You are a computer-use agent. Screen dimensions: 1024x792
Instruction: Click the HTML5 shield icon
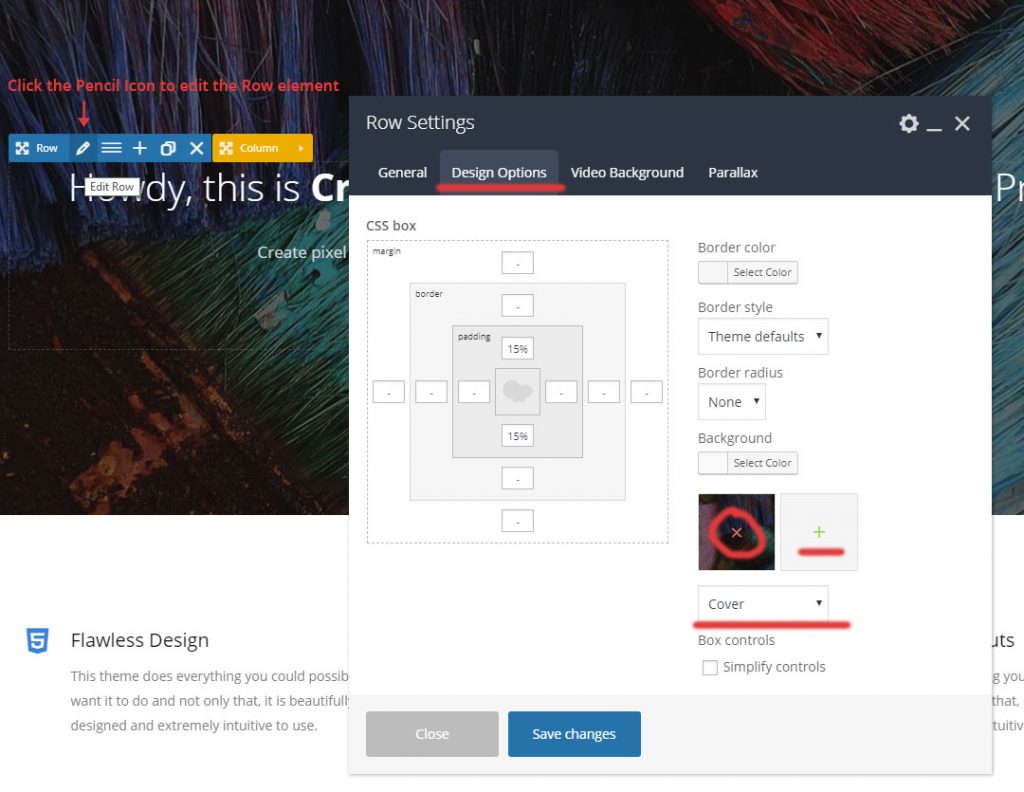[x=37, y=641]
